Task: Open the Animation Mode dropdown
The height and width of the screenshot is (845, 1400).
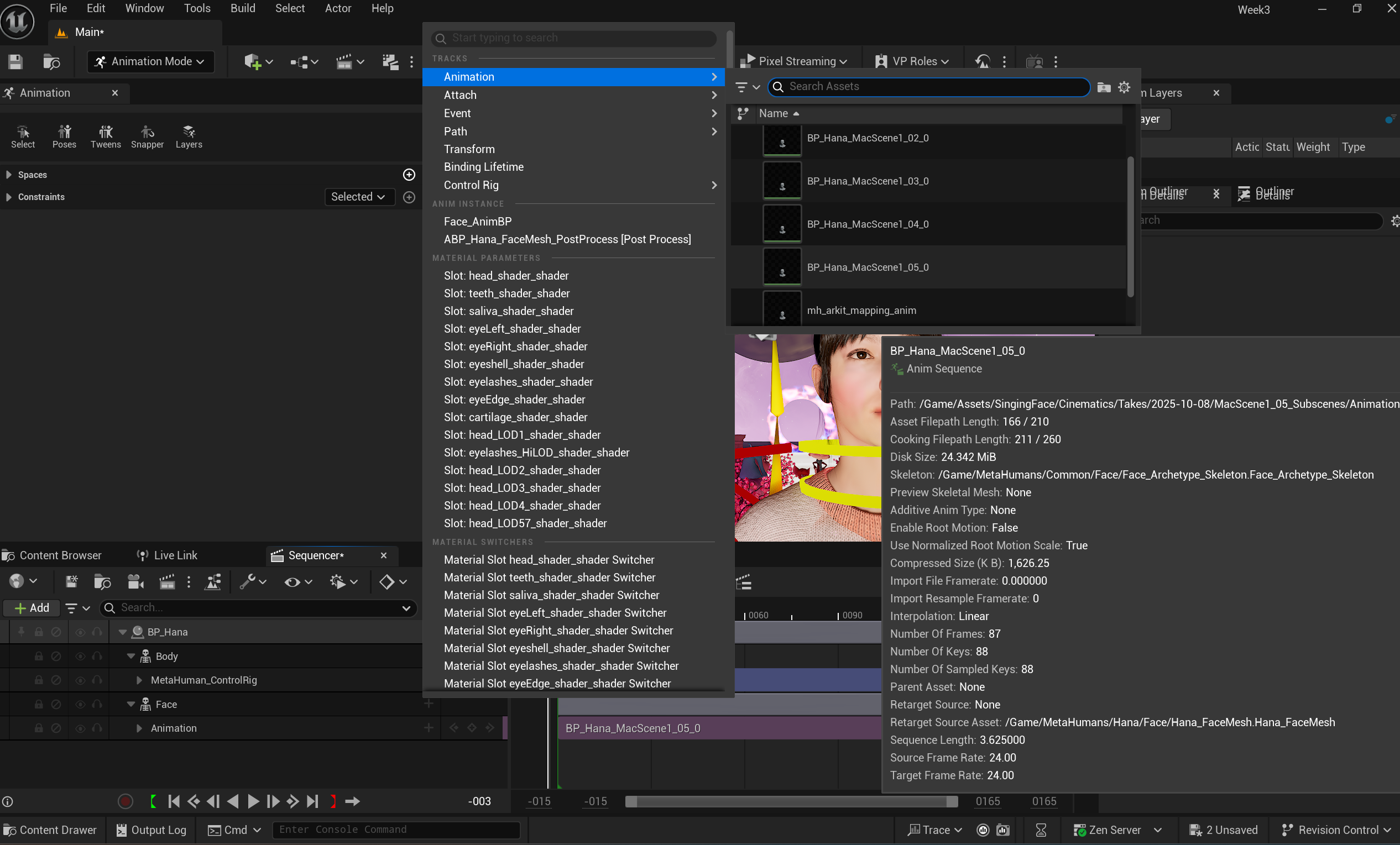Action: pos(150,61)
